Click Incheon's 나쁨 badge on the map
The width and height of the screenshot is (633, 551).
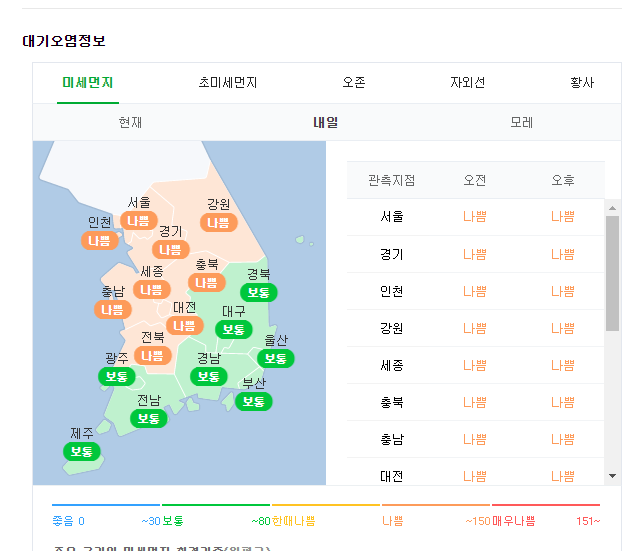click(100, 240)
